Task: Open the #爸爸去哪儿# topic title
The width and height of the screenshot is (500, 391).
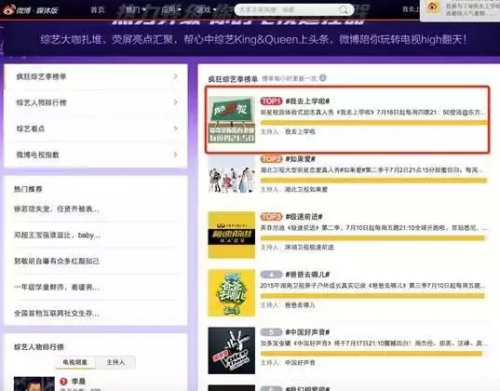Action: pos(307,274)
